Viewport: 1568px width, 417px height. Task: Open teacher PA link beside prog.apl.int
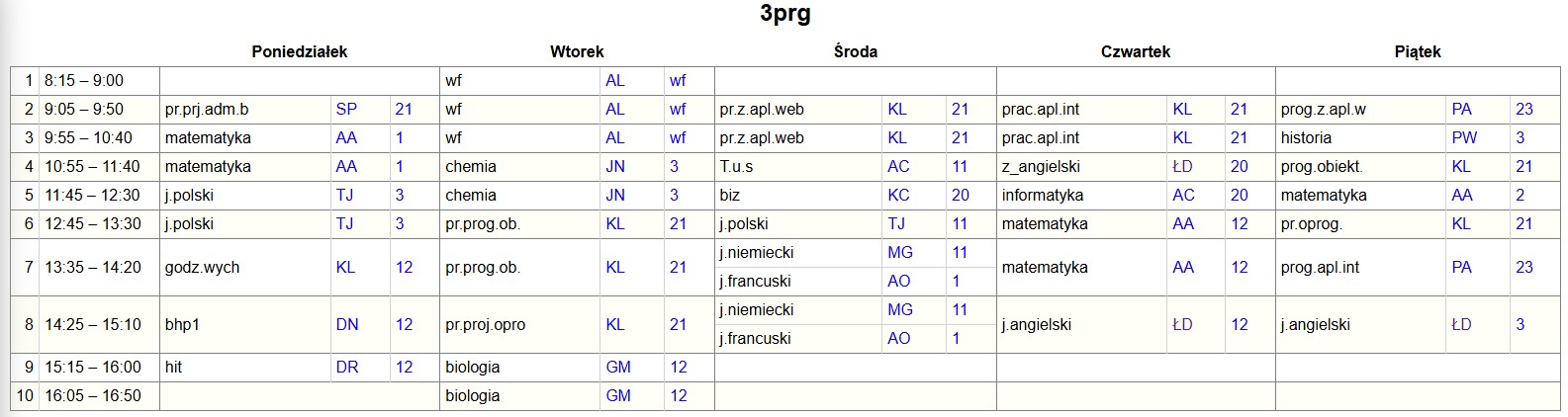pyautogui.click(x=1461, y=267)
